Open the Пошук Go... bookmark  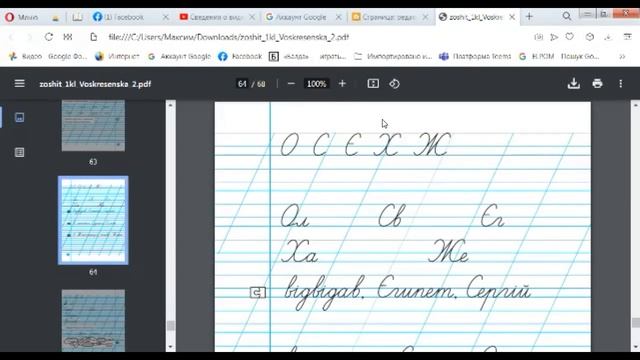pyautogui.click(x=580, y=56)
